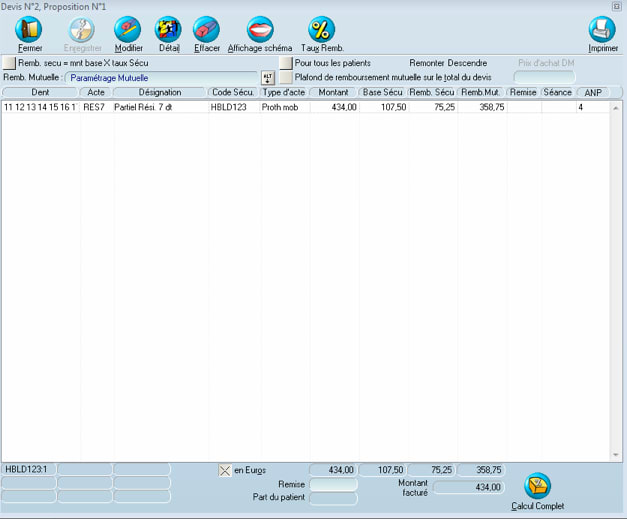Open the Remb. Mutuelle selector field
Screen dimensions: 627x519
point(162,77)
